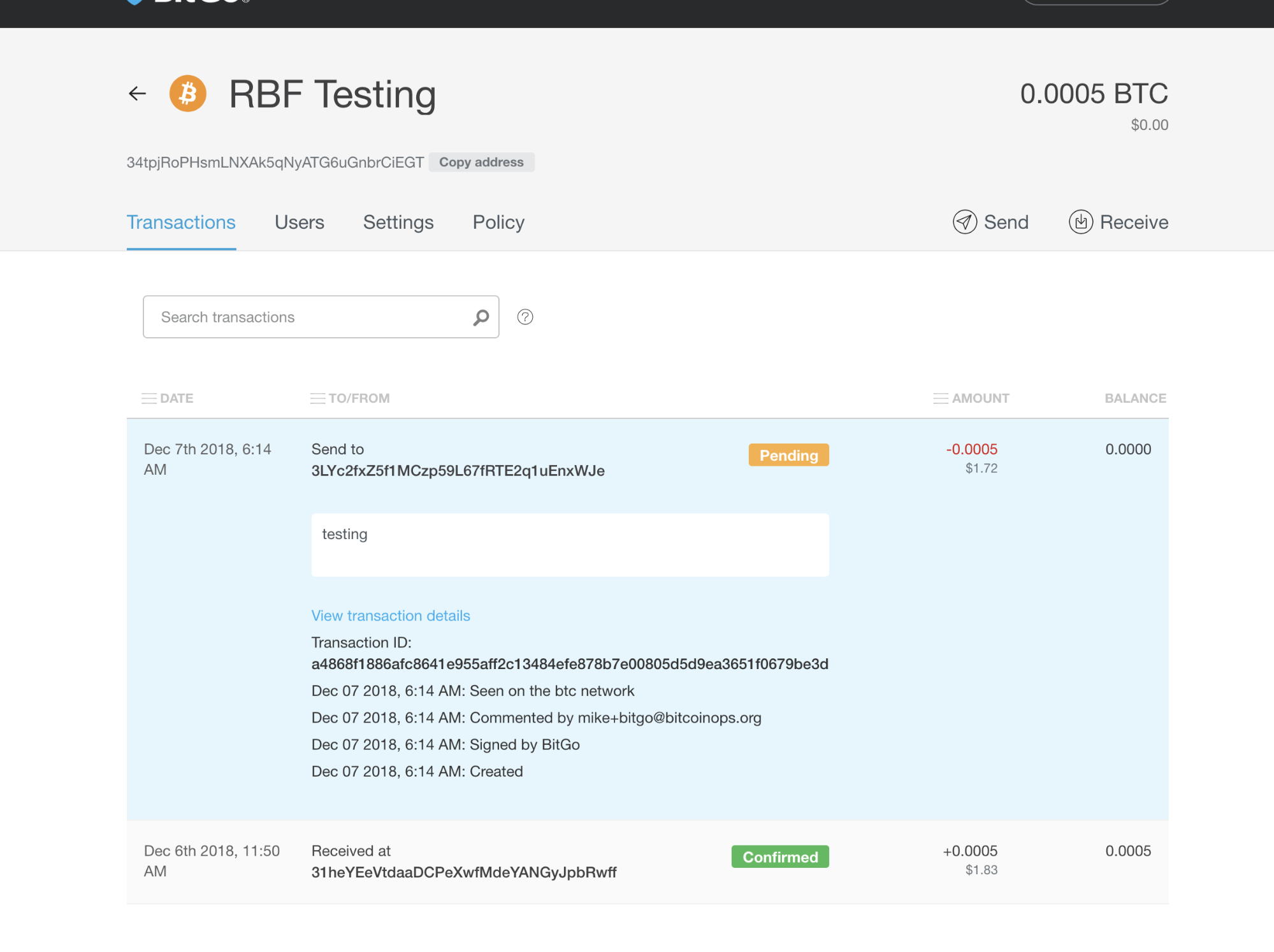Click the orange Bitcoin logo icon

click(188, 94)
